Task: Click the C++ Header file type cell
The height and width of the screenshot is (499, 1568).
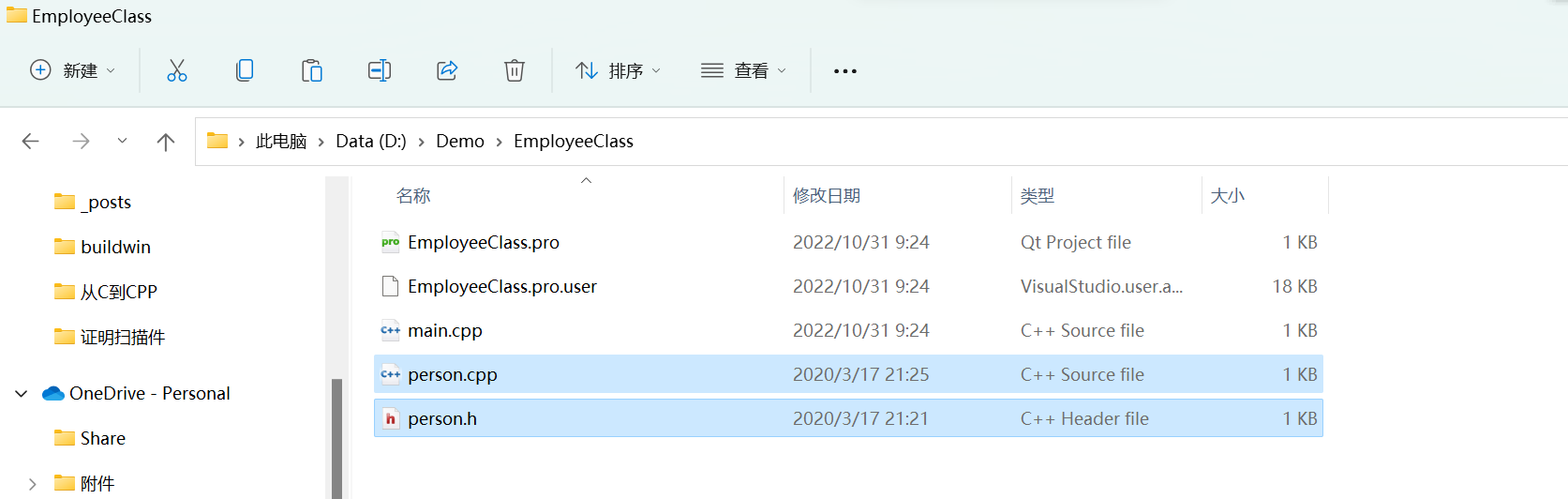Action: tap(1084, 418)
